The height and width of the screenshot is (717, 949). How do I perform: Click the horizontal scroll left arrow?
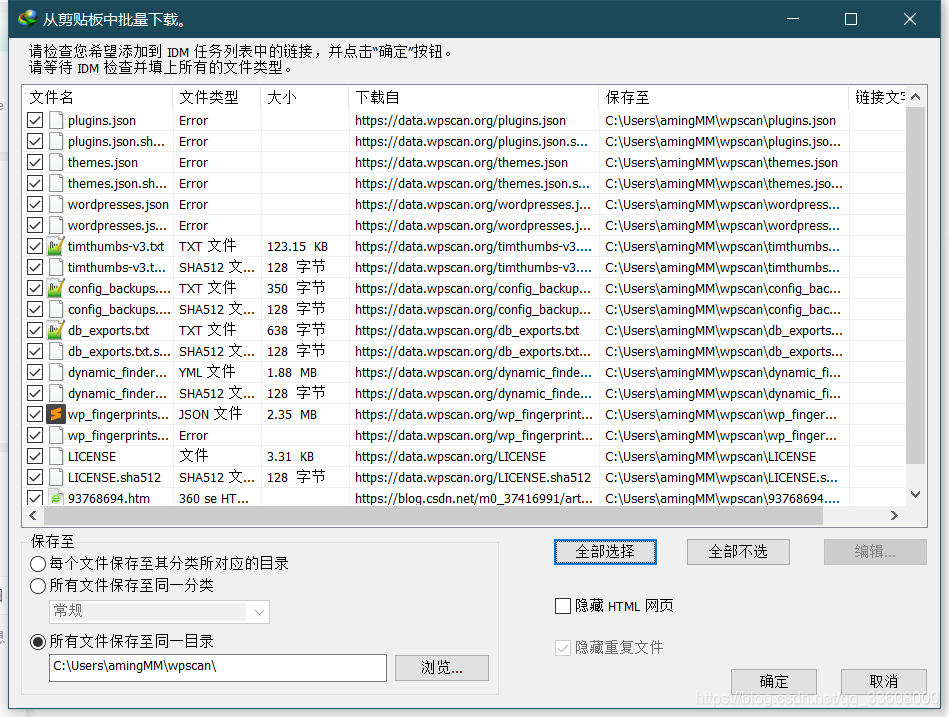(x=33, y=516)
